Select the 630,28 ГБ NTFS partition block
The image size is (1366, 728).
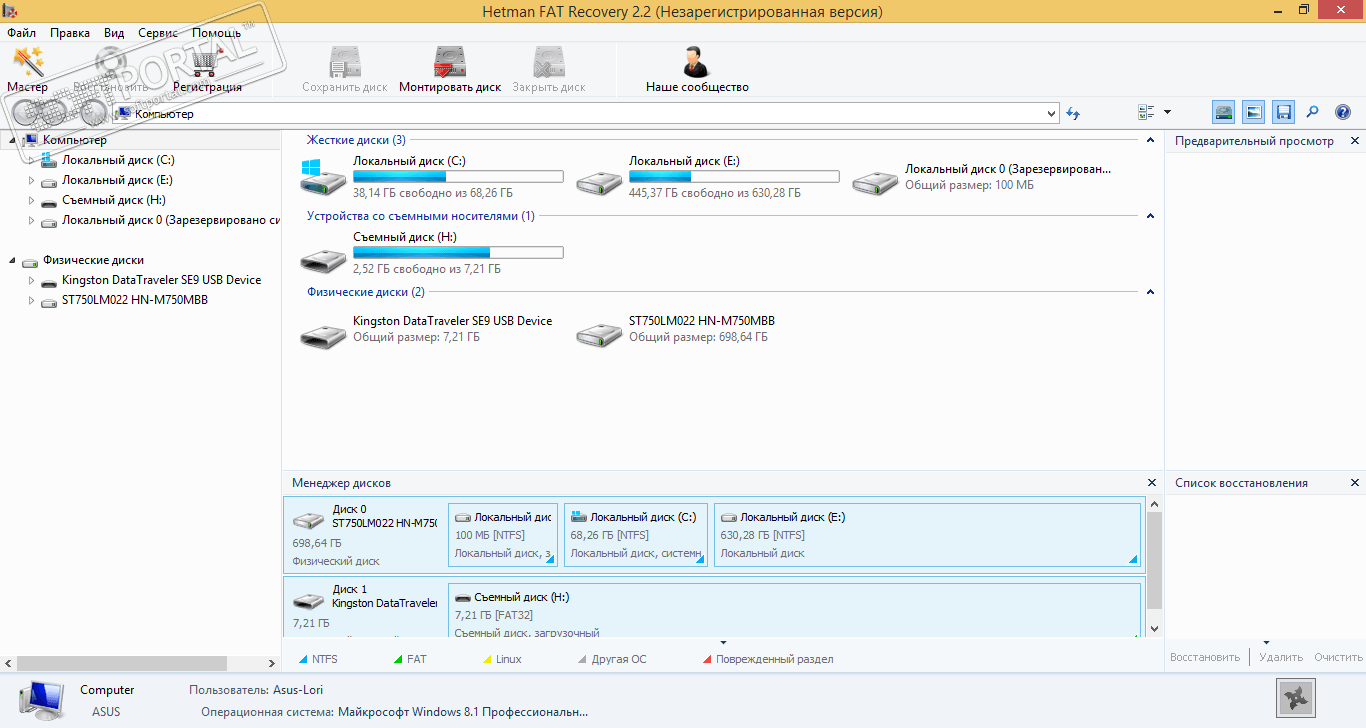point(927,535)
